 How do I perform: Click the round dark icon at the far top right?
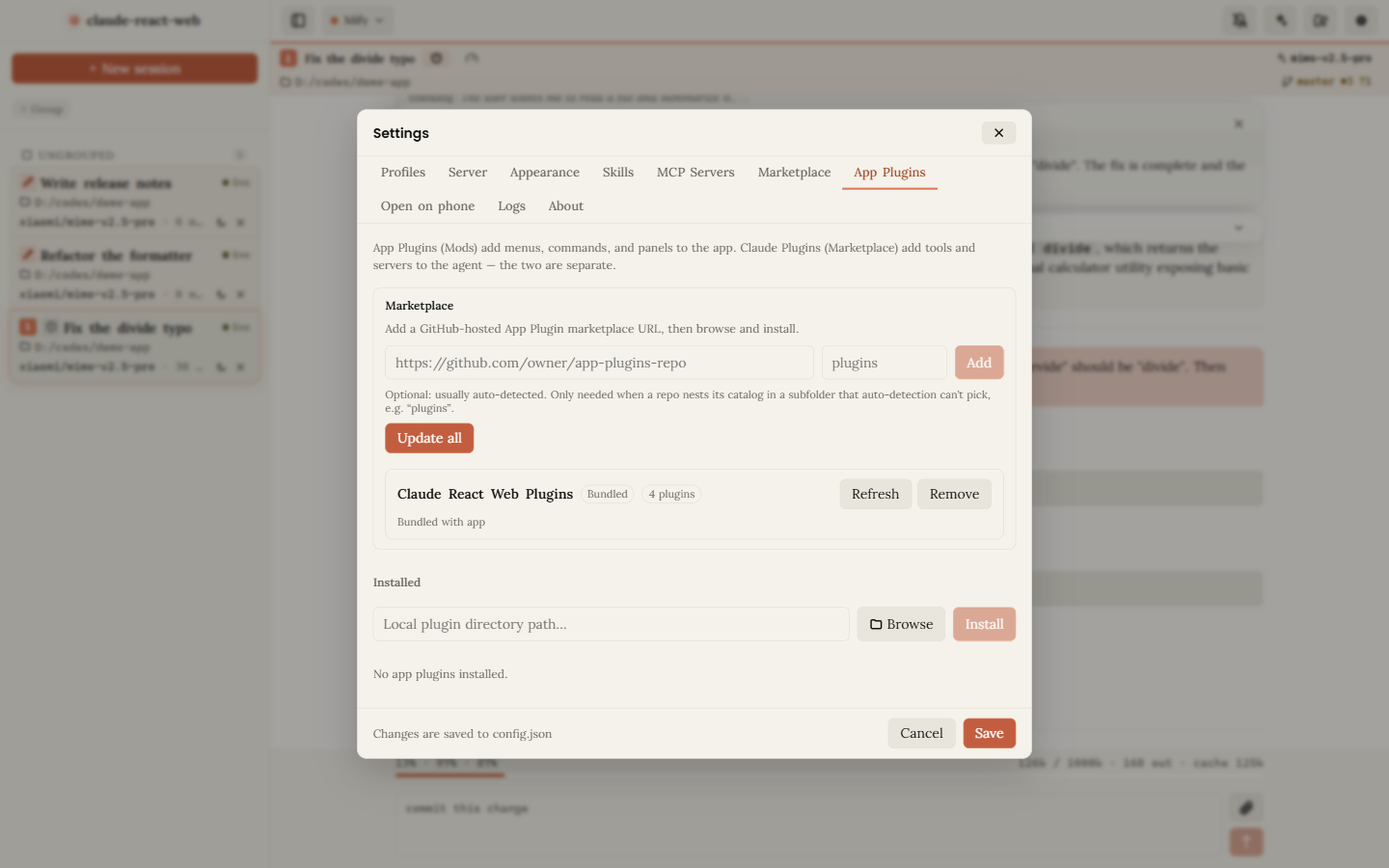tap(1361, 20)
